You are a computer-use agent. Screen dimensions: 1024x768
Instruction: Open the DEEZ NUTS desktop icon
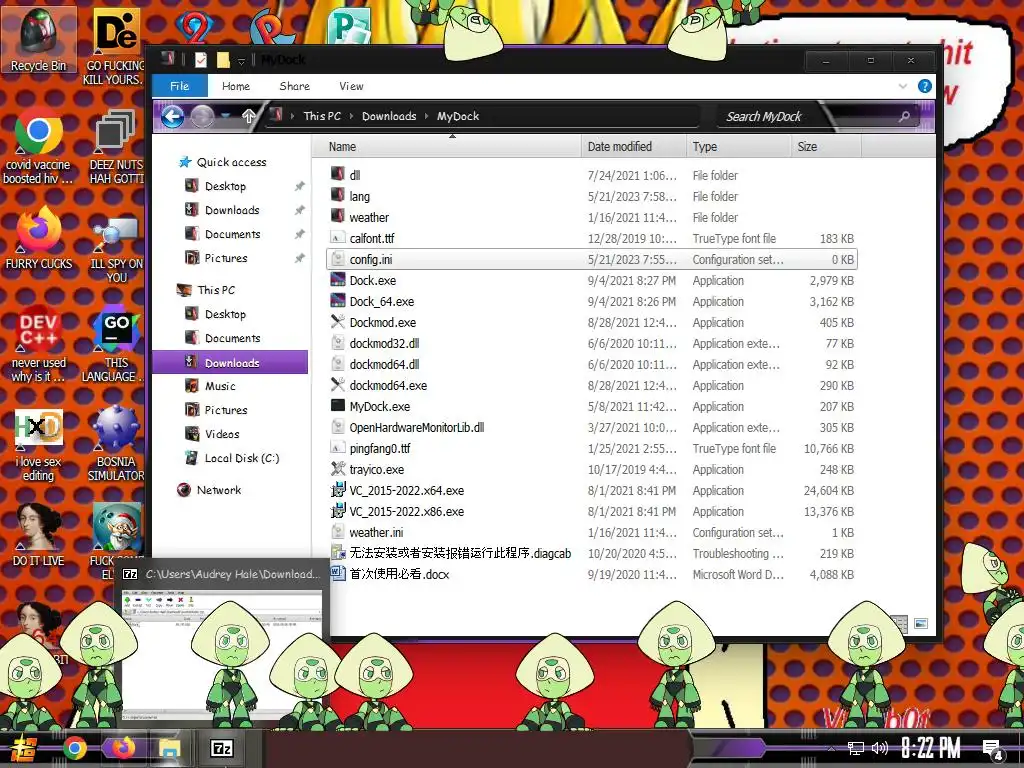coord(116,146)
